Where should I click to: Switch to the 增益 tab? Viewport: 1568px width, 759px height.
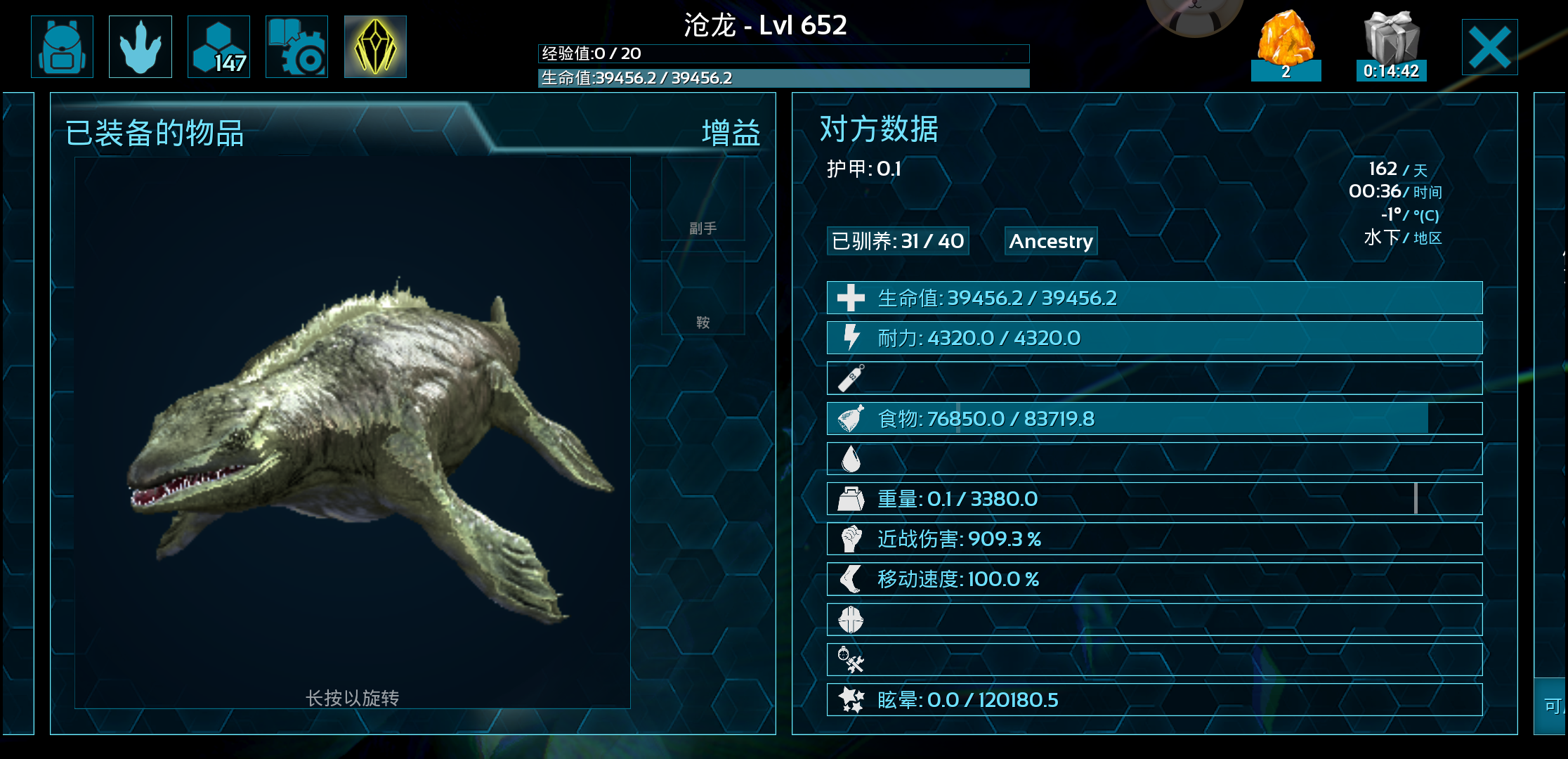tap(731, 133)
